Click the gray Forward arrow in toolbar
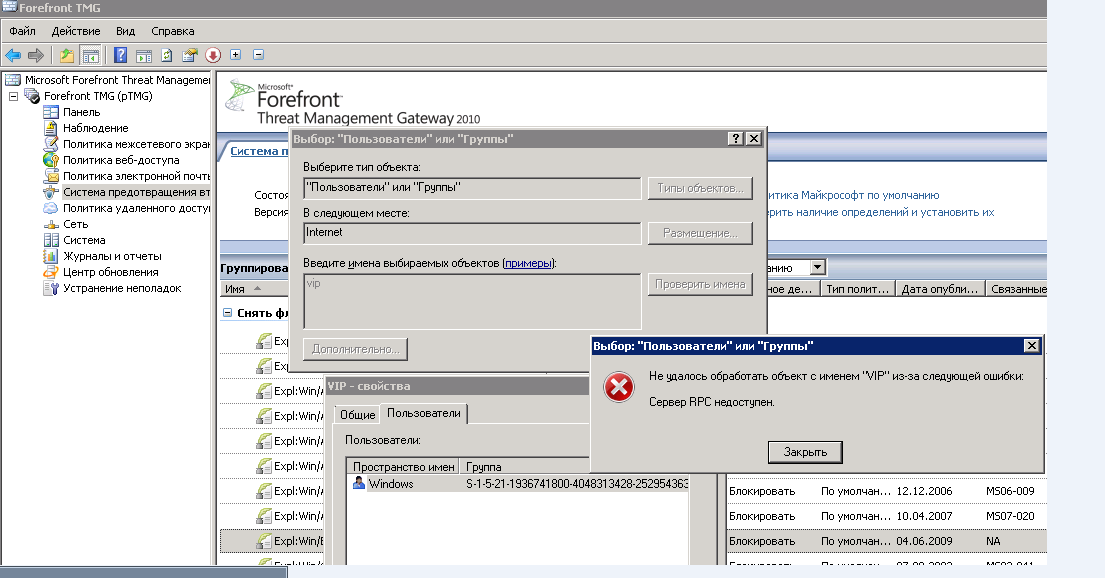 click(x=36, y=55)
